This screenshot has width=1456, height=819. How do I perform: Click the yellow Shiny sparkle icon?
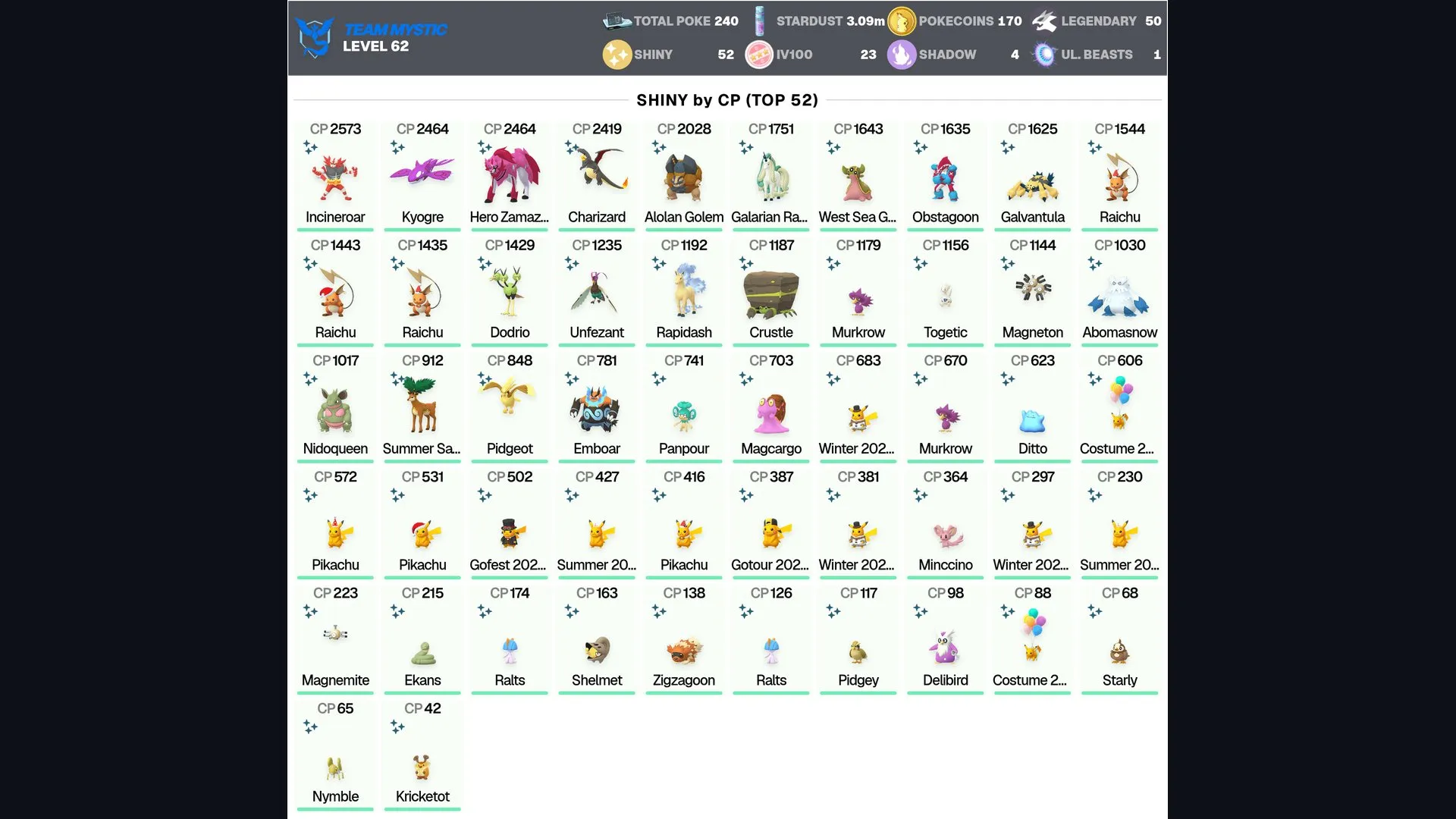[617, 55]
